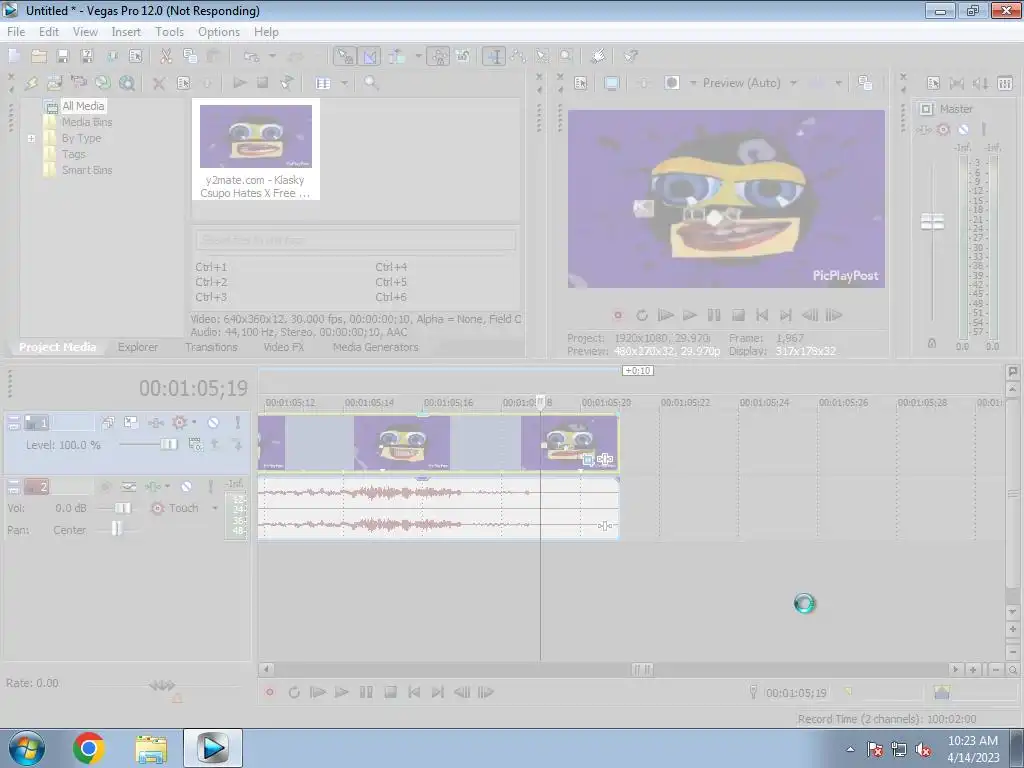The image size is (1024, 768).
Task: Select the Media Bins folder
Action: [87, 122]
